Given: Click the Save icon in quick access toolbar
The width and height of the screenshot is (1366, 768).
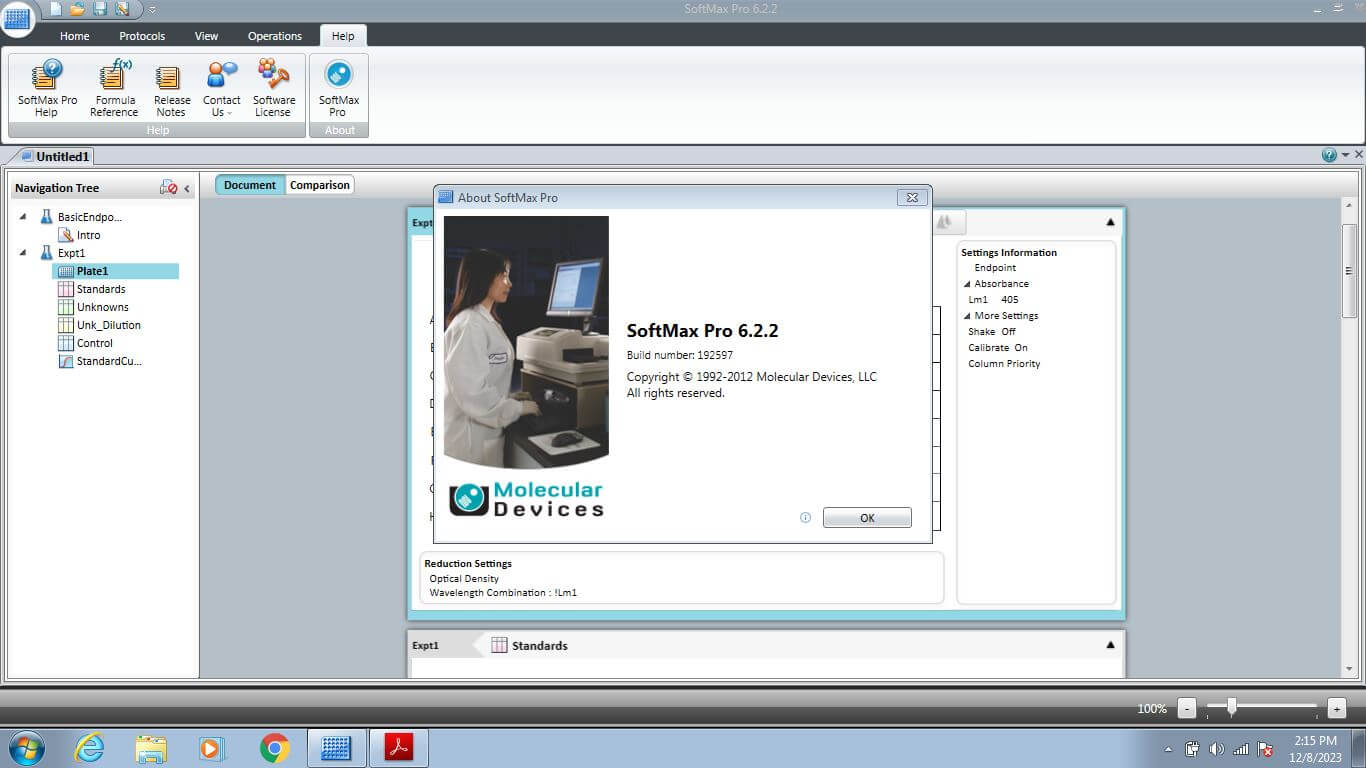Looking at the screenshot, I should pos(100,9).
